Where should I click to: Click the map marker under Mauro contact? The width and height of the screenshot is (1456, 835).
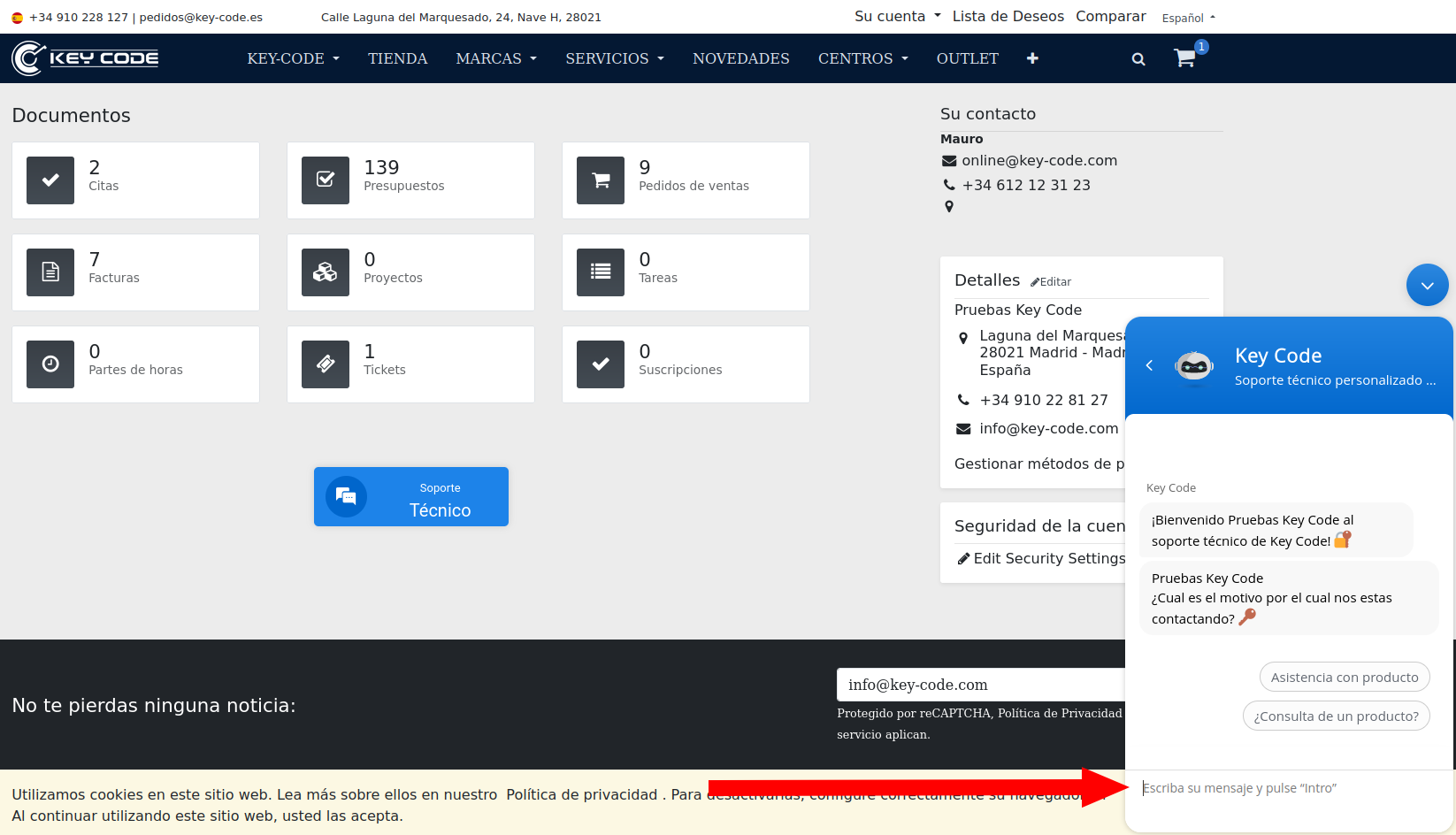point(949,207)
